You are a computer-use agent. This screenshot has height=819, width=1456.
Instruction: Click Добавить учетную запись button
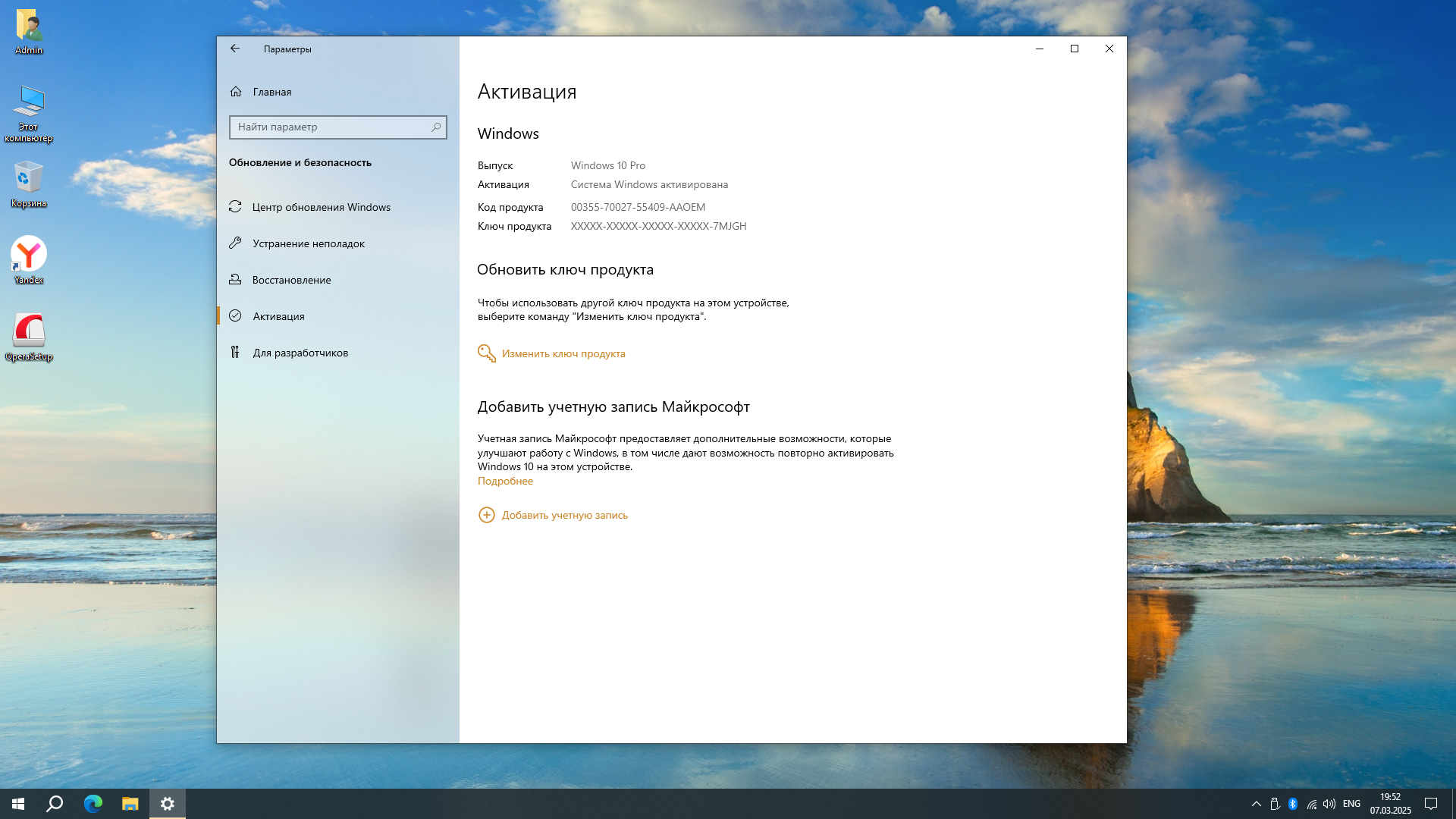563,515
